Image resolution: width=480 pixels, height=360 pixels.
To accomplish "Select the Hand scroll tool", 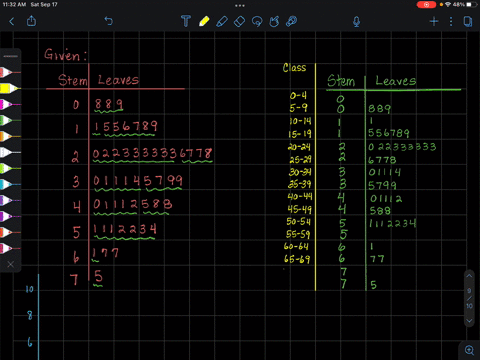I will click(274, 21).
